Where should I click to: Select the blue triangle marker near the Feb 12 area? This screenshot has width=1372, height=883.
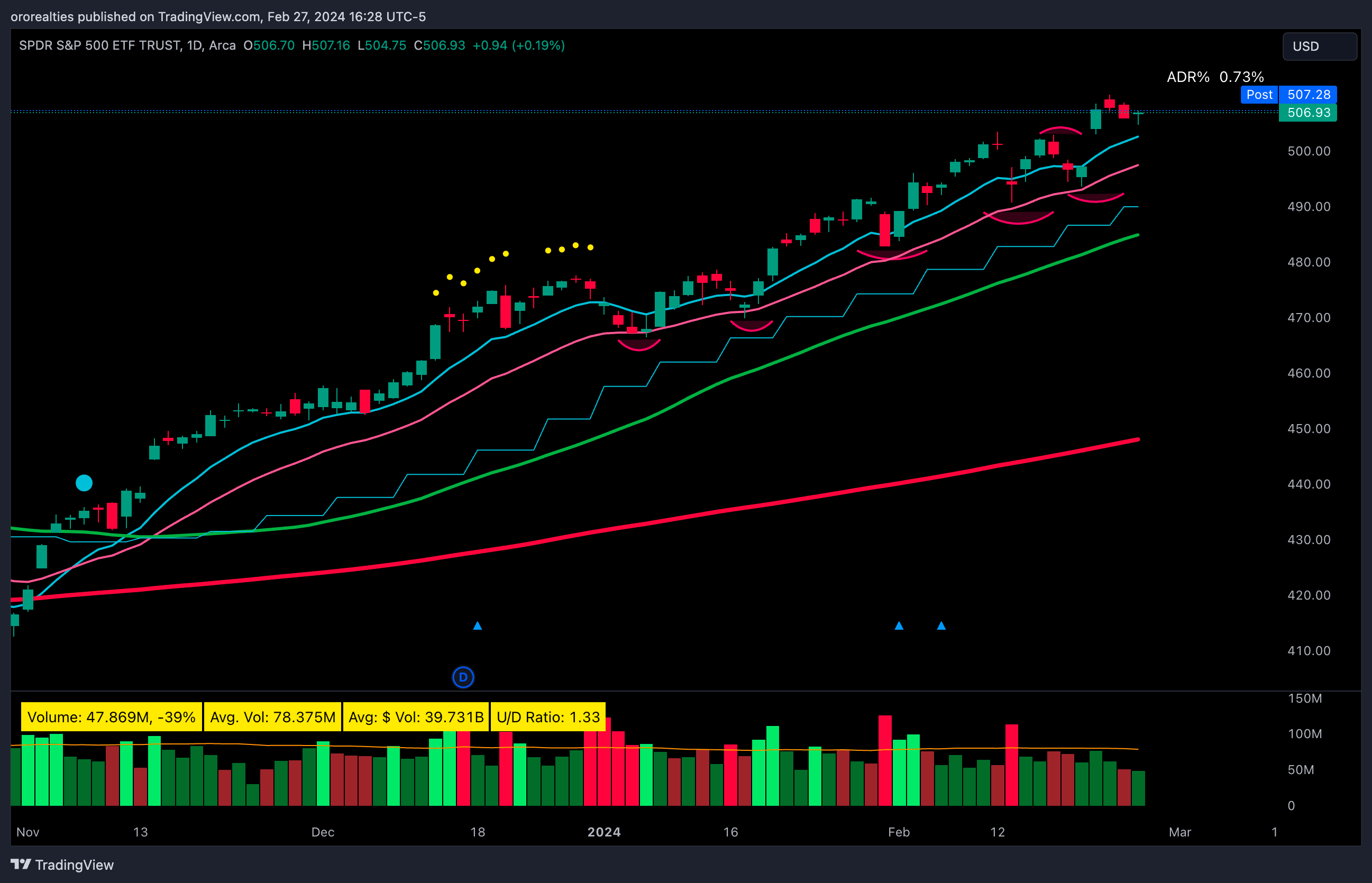(941, 626)
